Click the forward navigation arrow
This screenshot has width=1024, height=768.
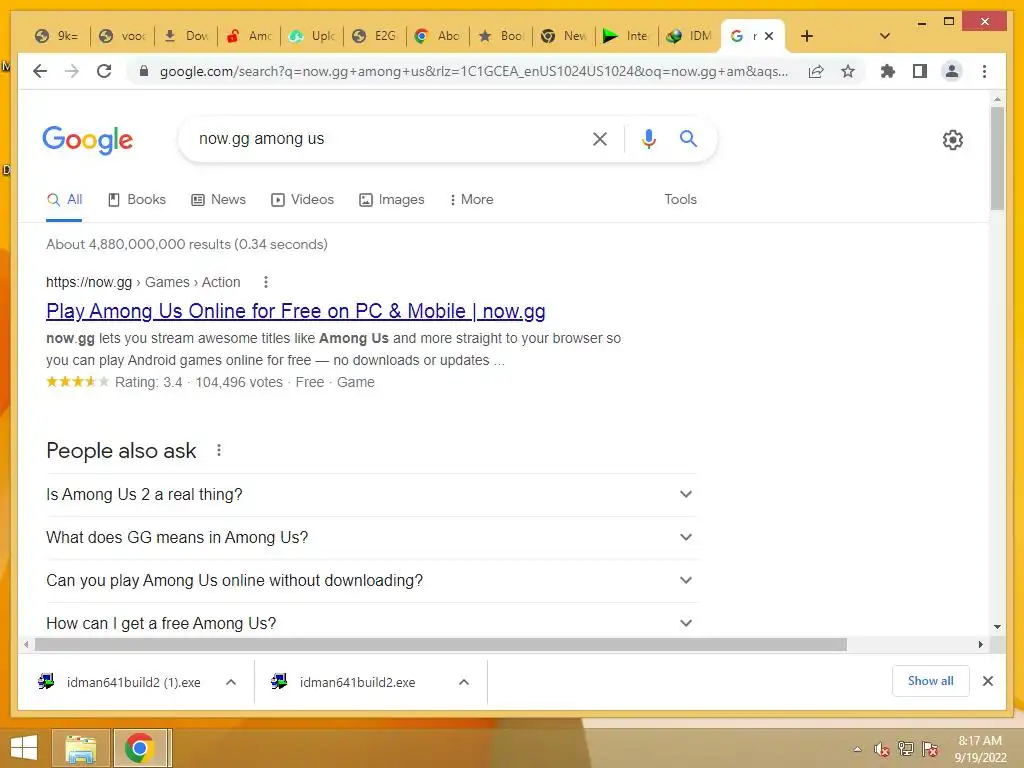click(x=72, y=71)
